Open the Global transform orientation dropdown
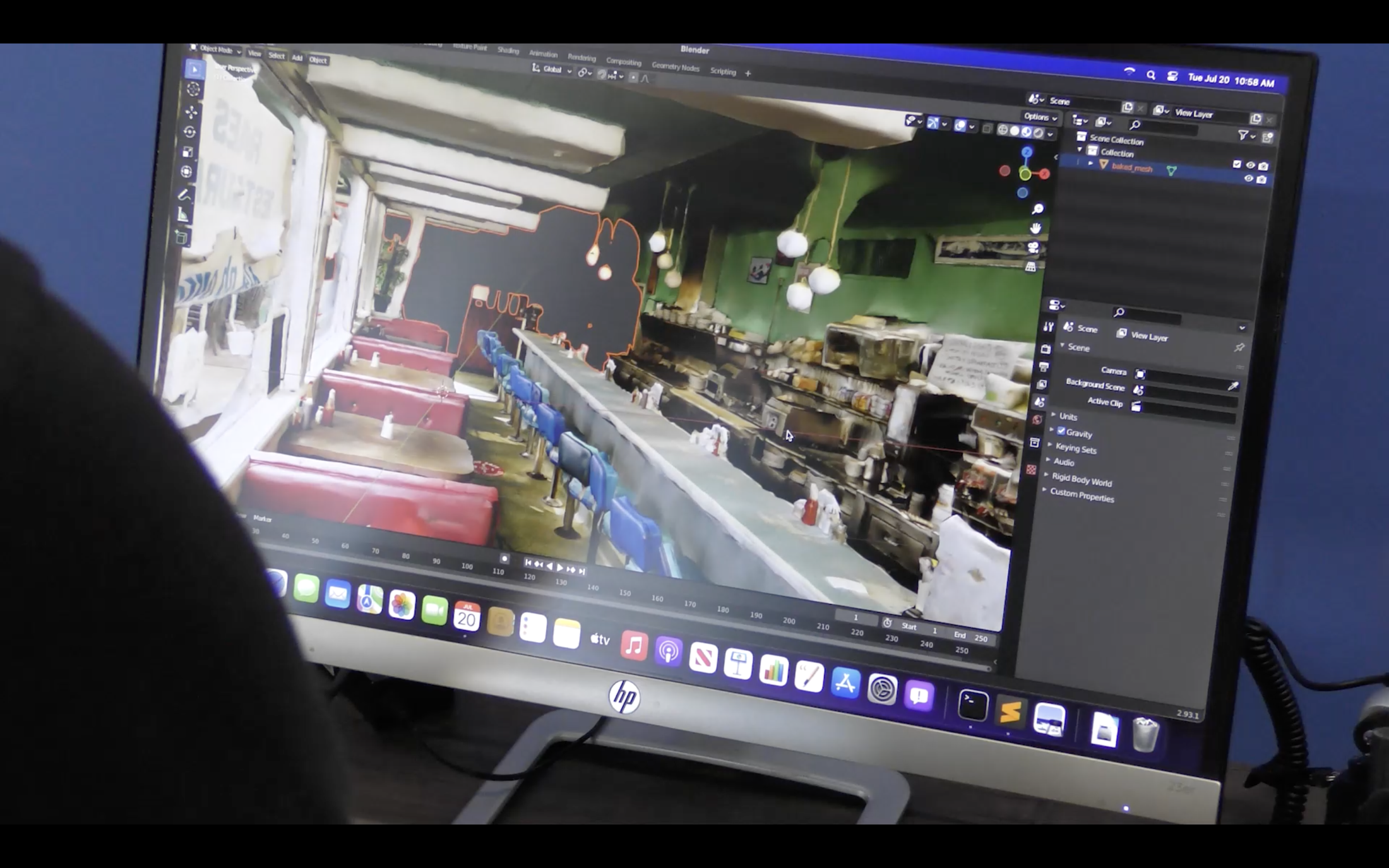 pos(552,69)
